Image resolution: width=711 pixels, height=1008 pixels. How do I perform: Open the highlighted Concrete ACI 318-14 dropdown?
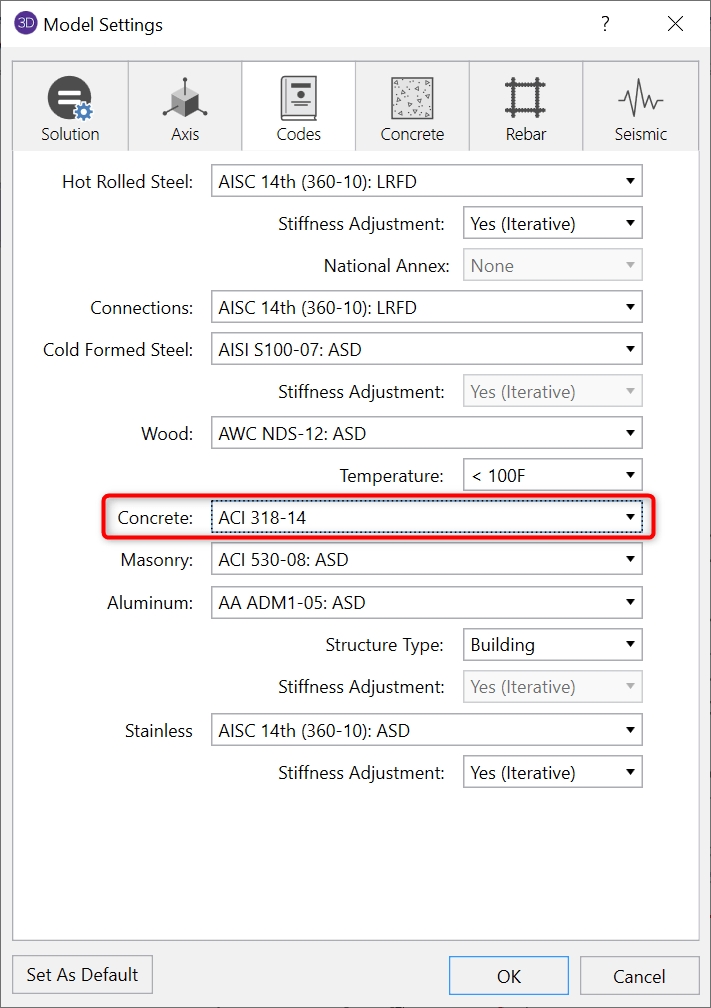click(630, 517)
